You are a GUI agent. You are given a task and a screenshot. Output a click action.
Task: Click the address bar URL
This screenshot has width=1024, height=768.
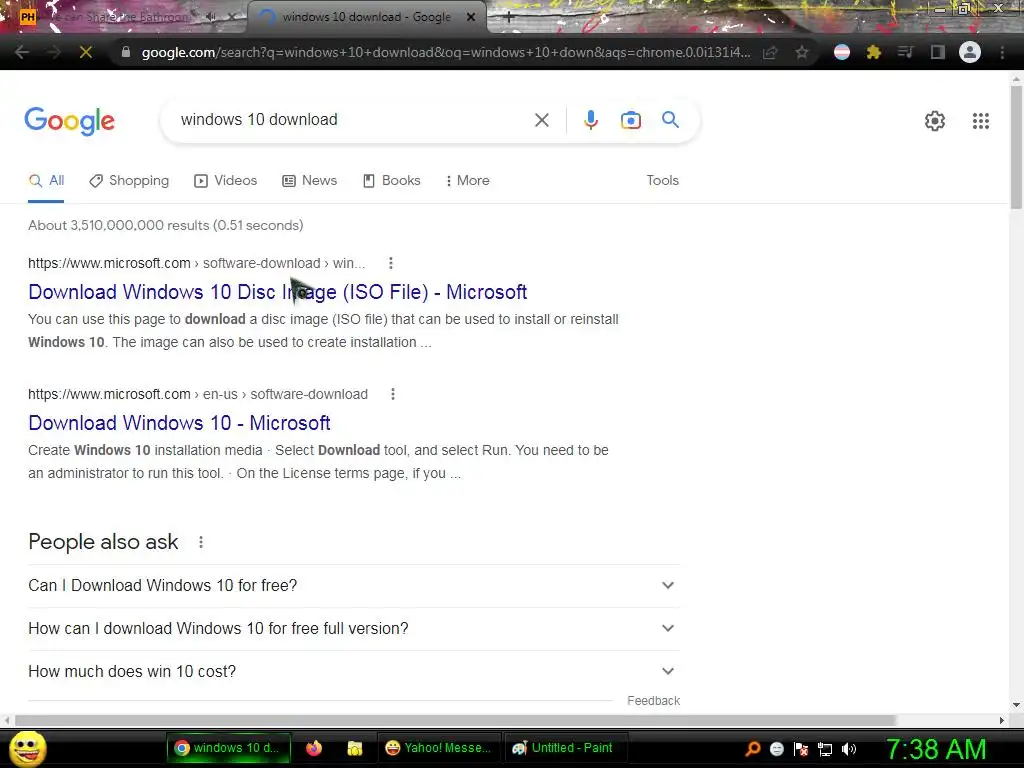445,52
